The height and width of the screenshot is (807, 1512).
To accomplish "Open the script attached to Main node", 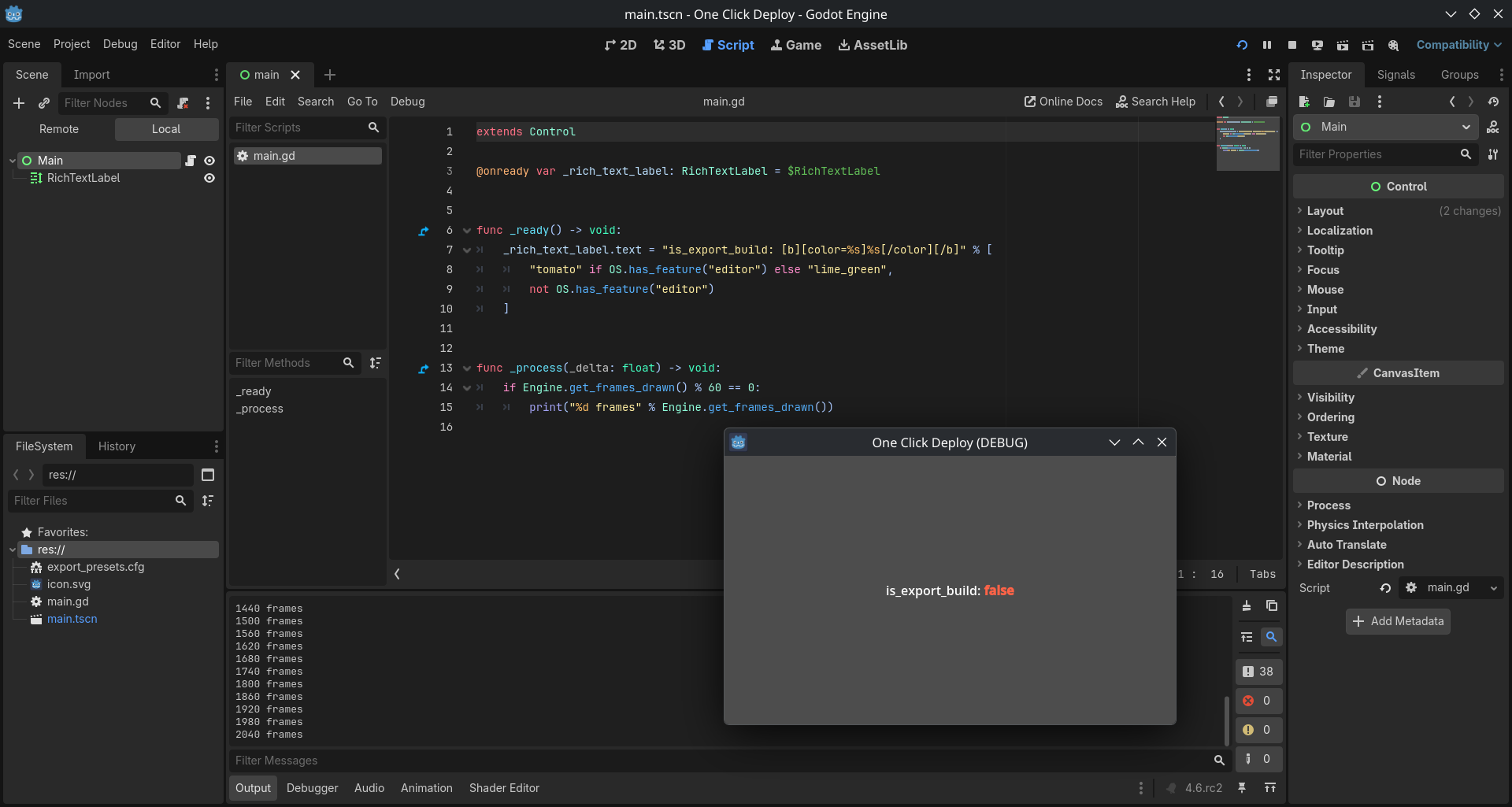I will point(190,161).
